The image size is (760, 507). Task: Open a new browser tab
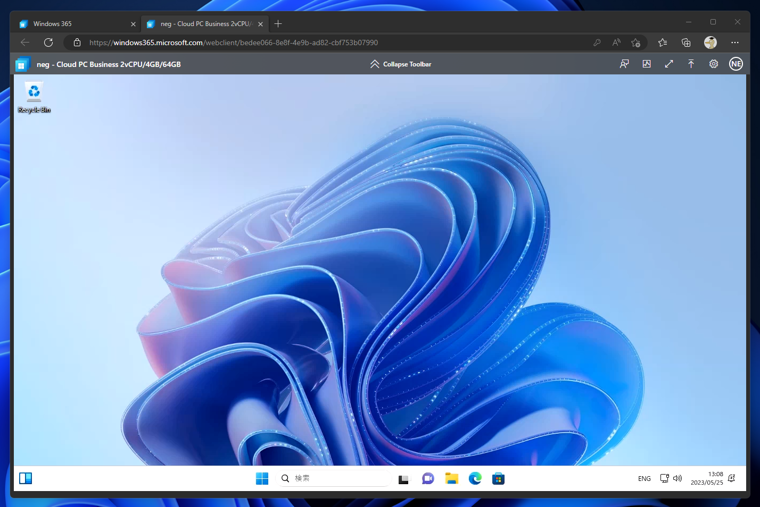pos(278,24)
